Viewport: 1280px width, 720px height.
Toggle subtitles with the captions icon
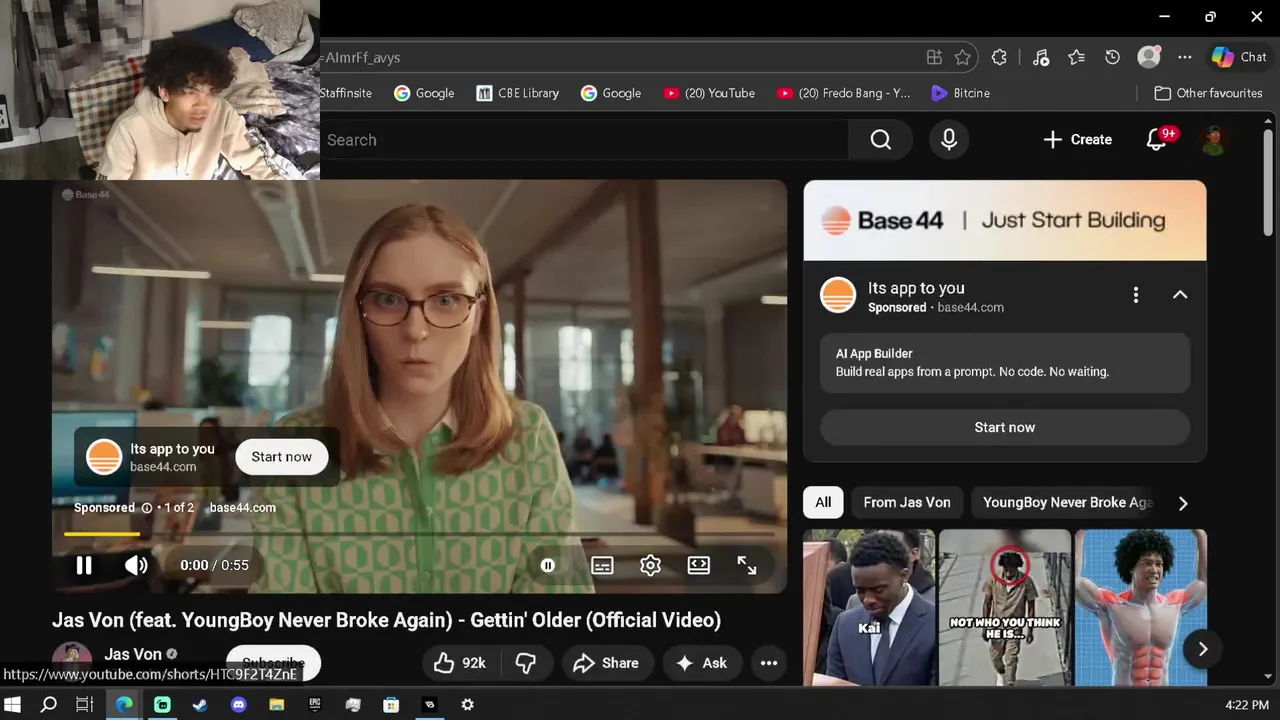(x=602, y=565)
